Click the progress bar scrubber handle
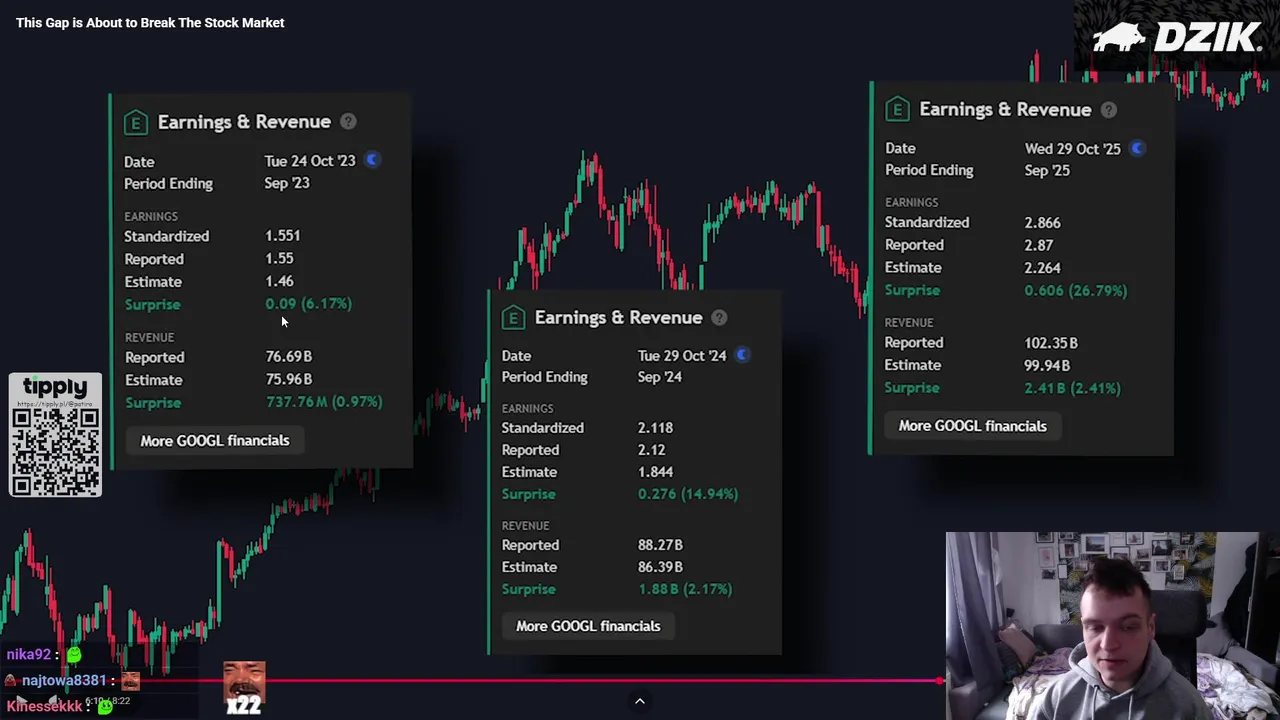Screen dimensions: 1280x720 [x=940, y=681]
